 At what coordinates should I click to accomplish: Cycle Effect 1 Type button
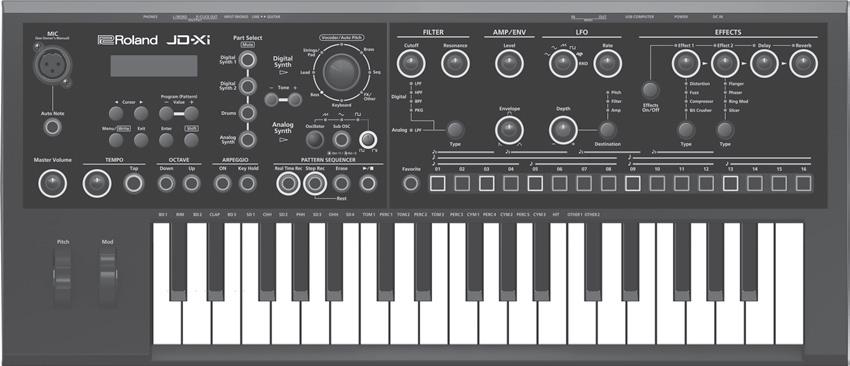point(686,130)
